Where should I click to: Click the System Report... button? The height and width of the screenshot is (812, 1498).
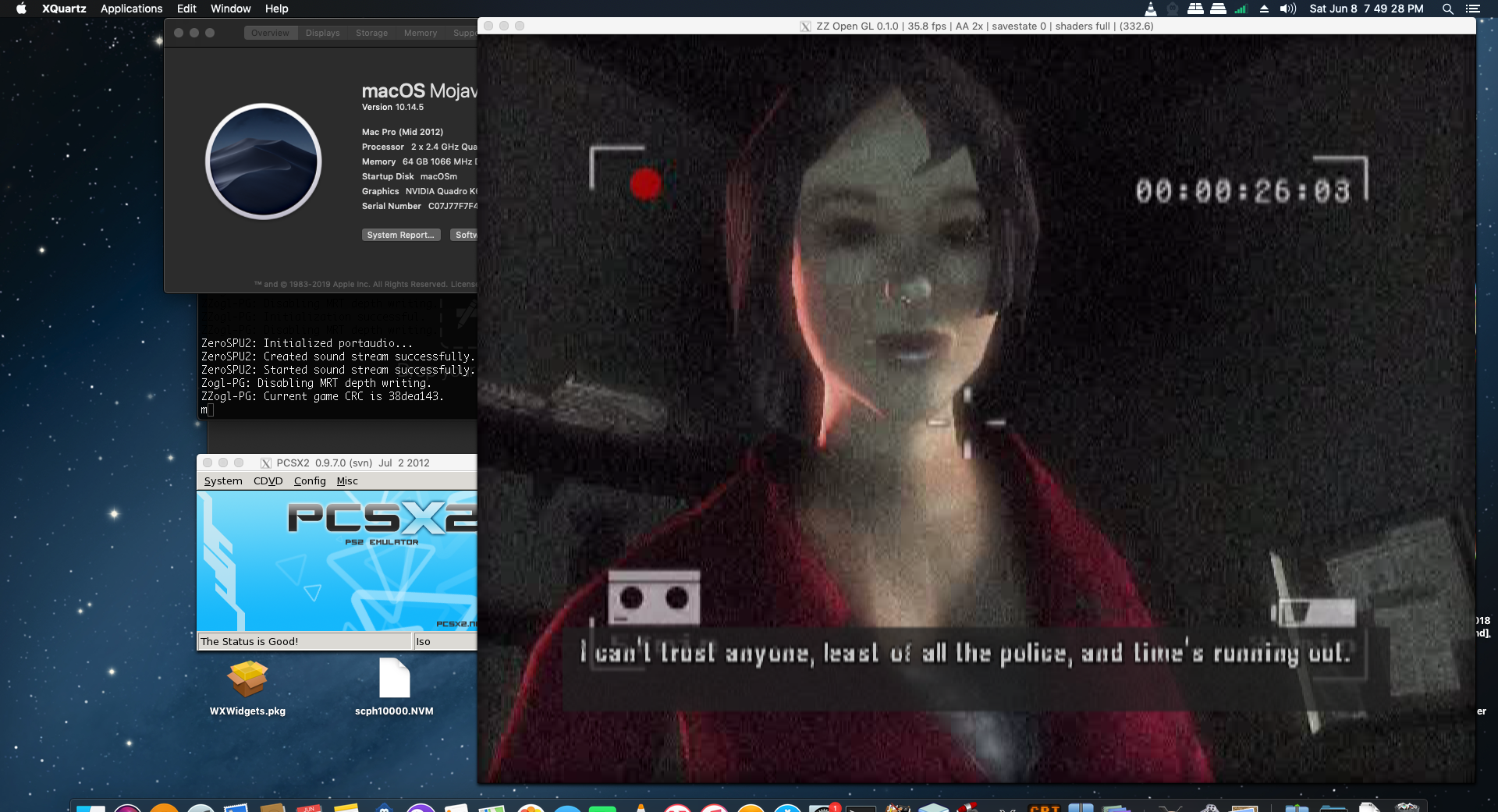pyautogui.click(x=400, y=235)
